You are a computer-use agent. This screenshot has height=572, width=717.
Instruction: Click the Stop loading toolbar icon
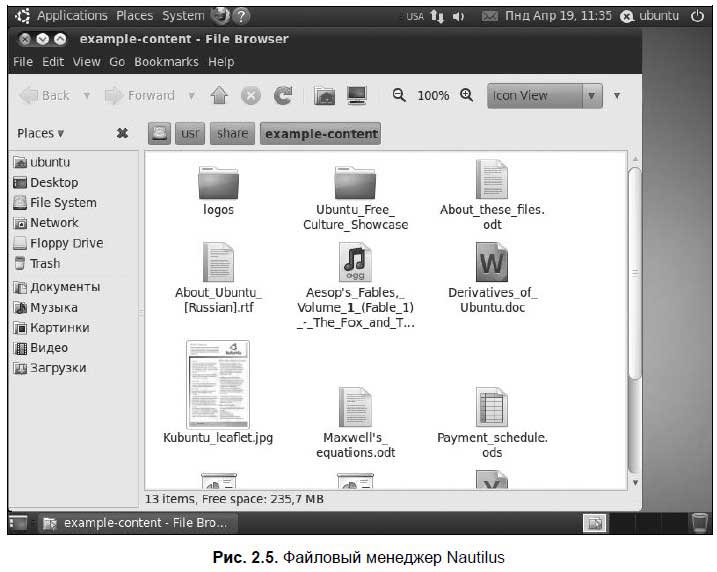pyautogui.click(x=251, y=96)
